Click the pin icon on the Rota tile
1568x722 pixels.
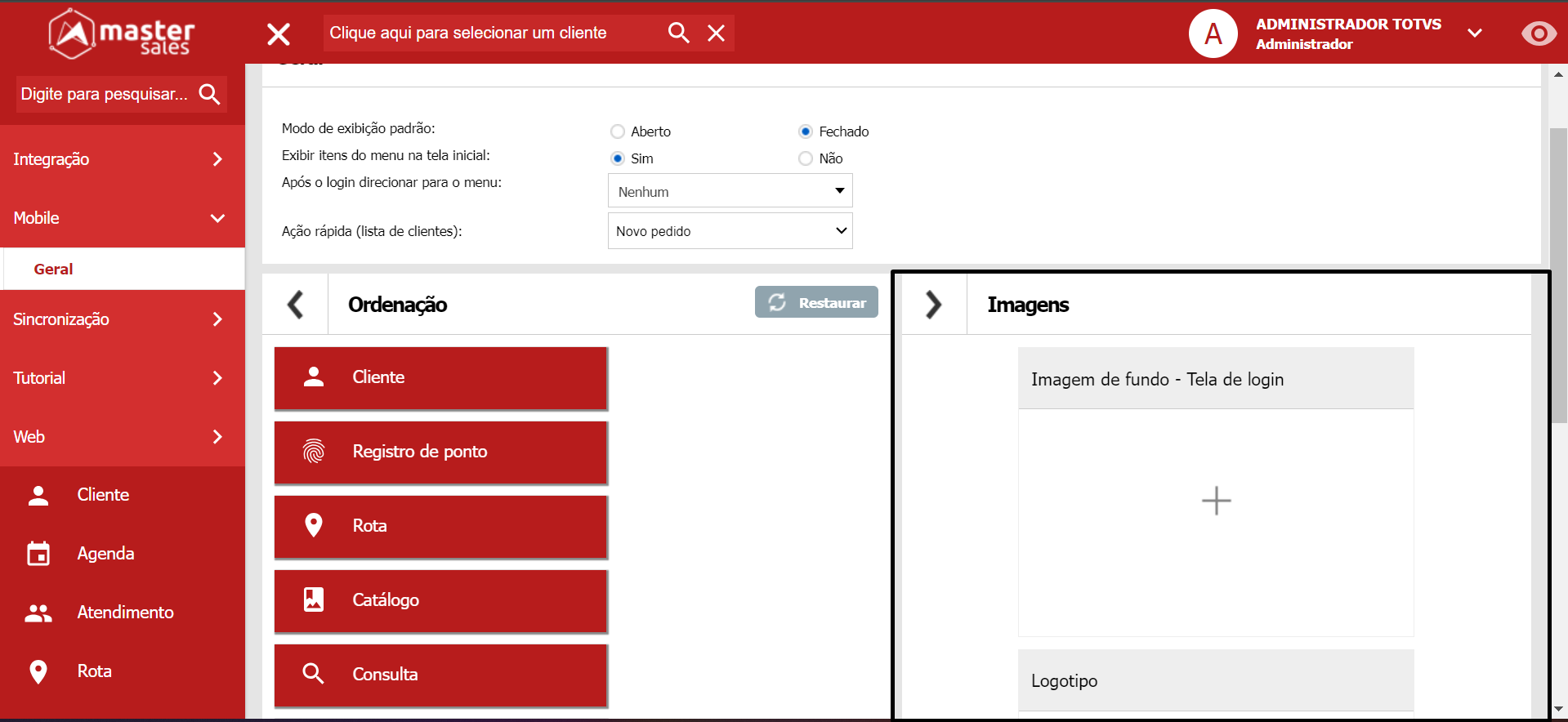(314, 525)
